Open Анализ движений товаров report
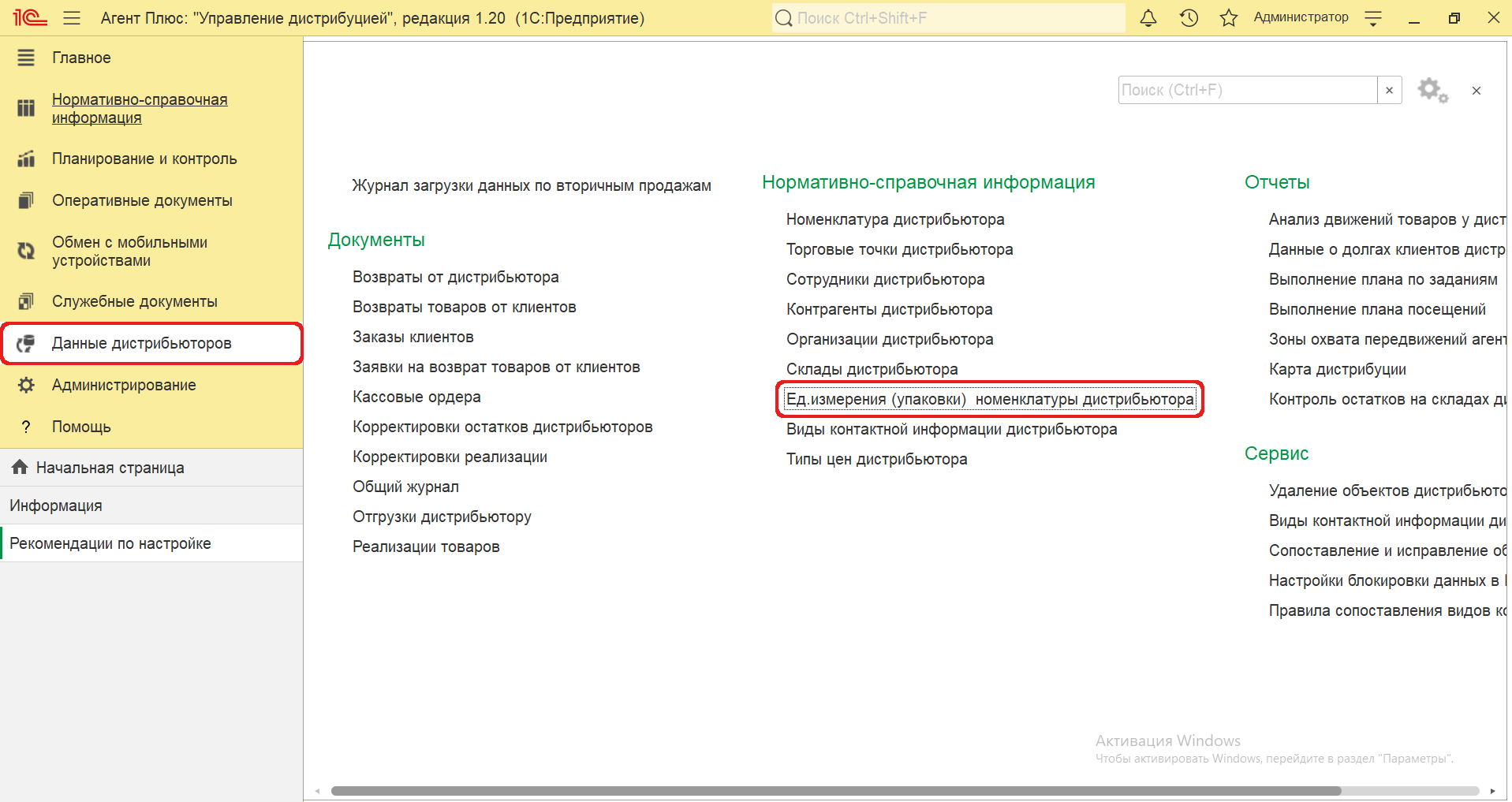The height and width of the screenshot is (802, 1512). tap(1387, 219)
